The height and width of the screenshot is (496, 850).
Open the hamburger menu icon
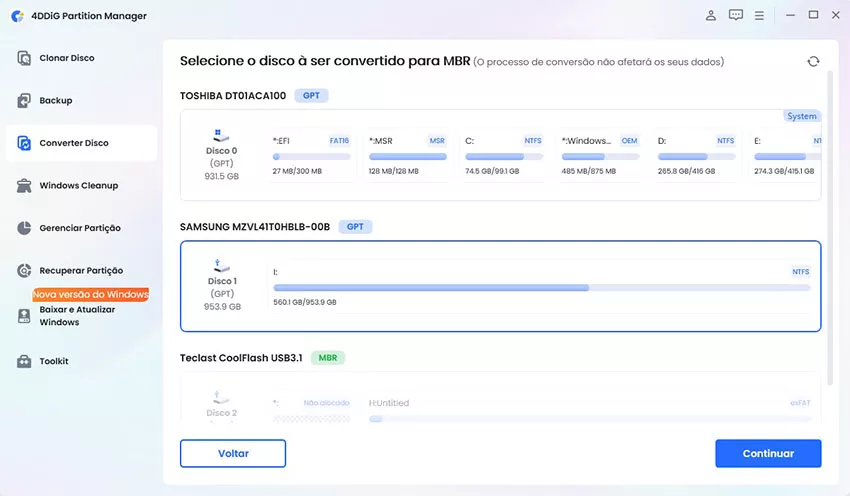click(x=759, y=16)
